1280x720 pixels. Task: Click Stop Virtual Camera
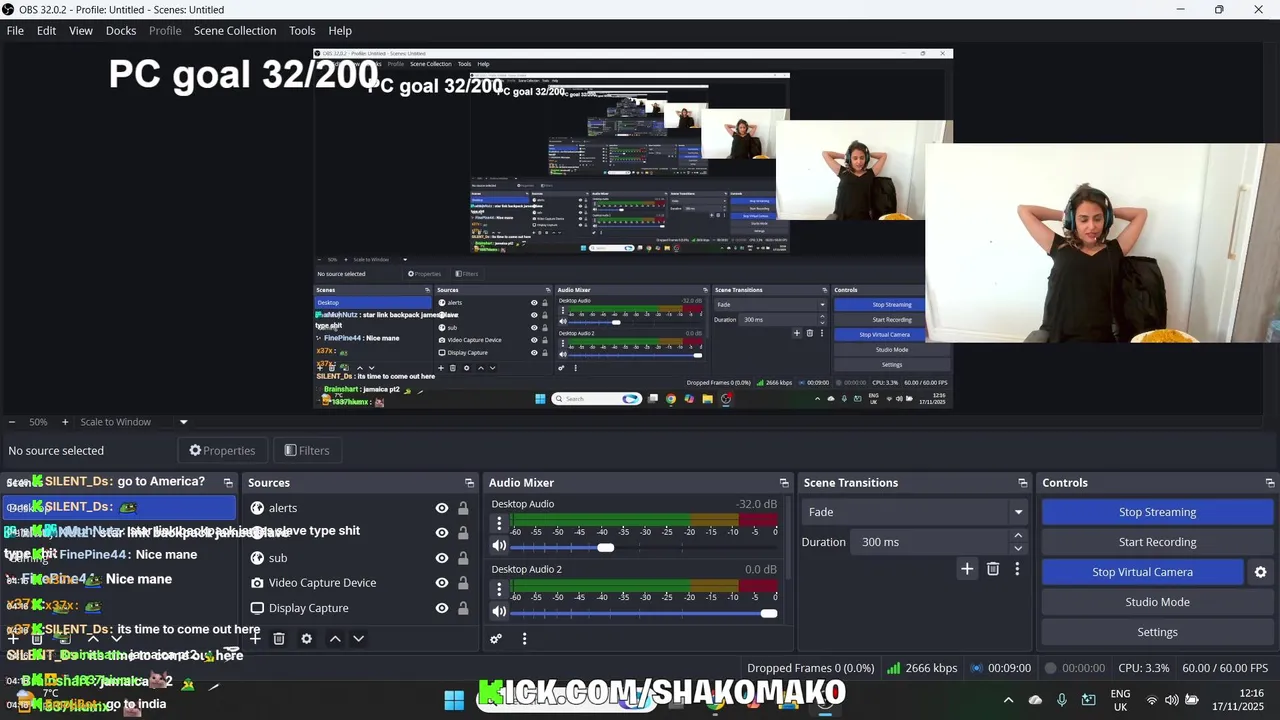(x=1142, y=572)
